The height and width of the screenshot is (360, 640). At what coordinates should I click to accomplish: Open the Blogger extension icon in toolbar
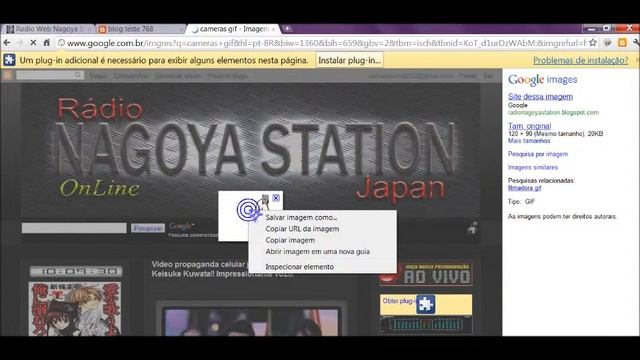[x=622, y=42]
